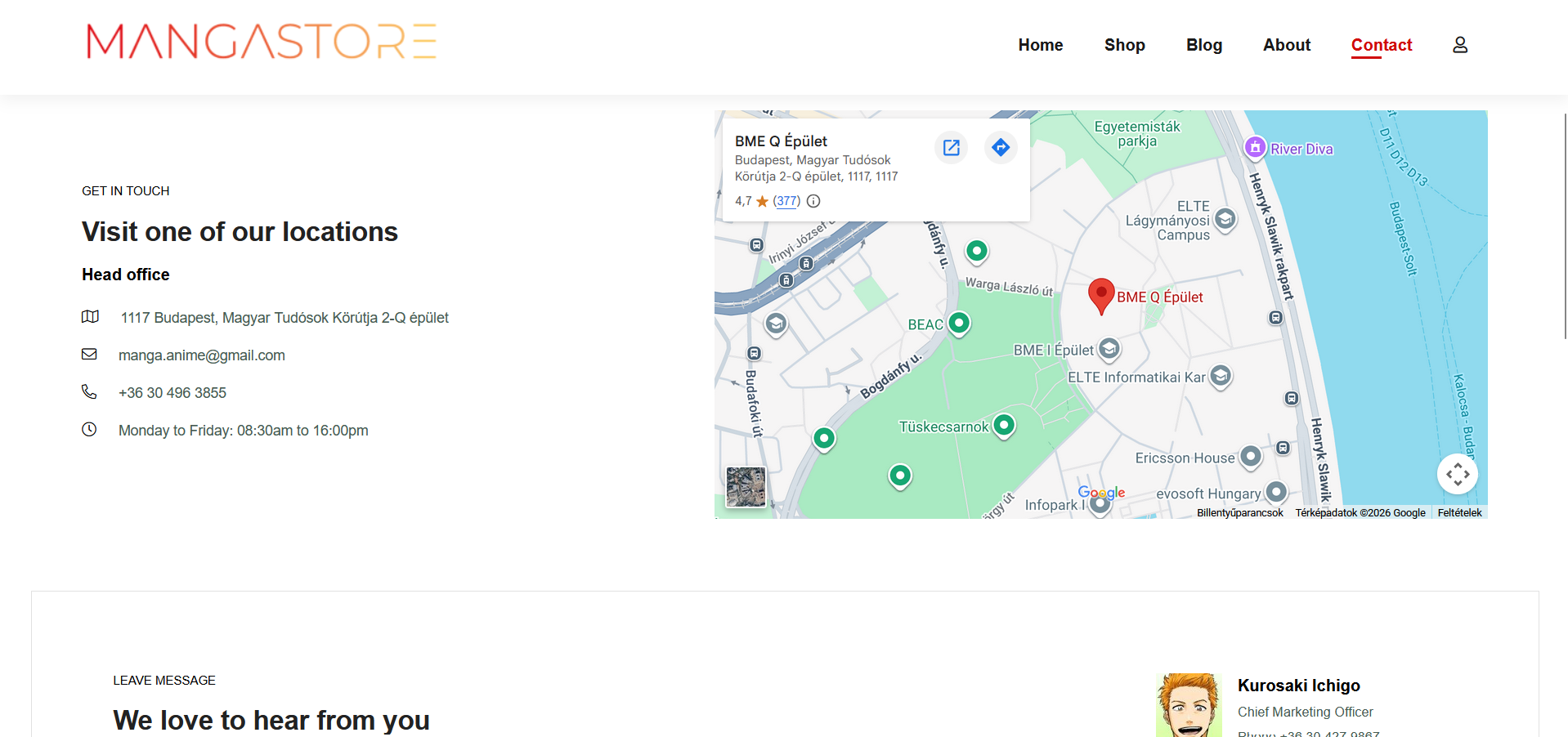Select the Tüskecsarnok map marker

pos(1004,425)
